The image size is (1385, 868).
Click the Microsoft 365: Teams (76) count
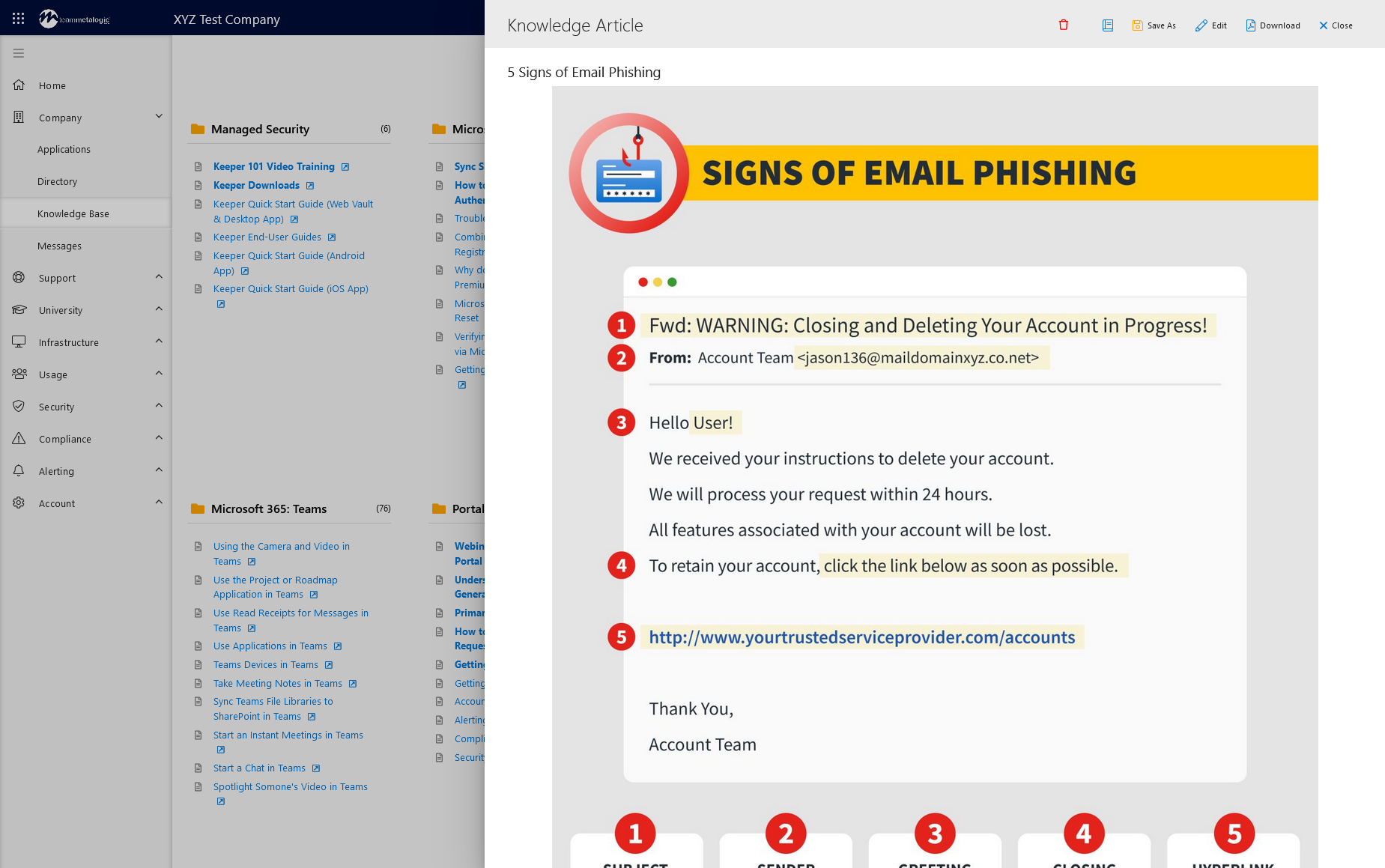(x=384, y=509)
